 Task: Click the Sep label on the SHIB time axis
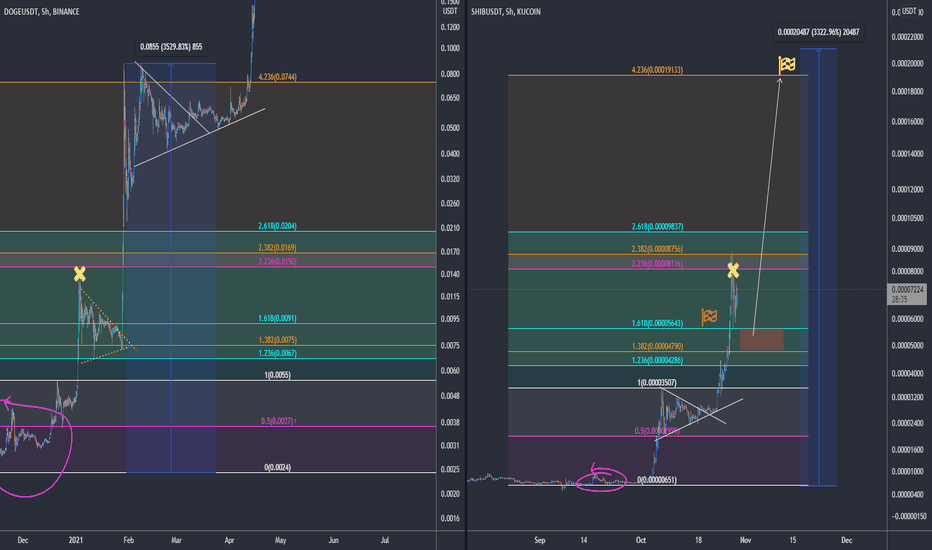click(539, 540)
